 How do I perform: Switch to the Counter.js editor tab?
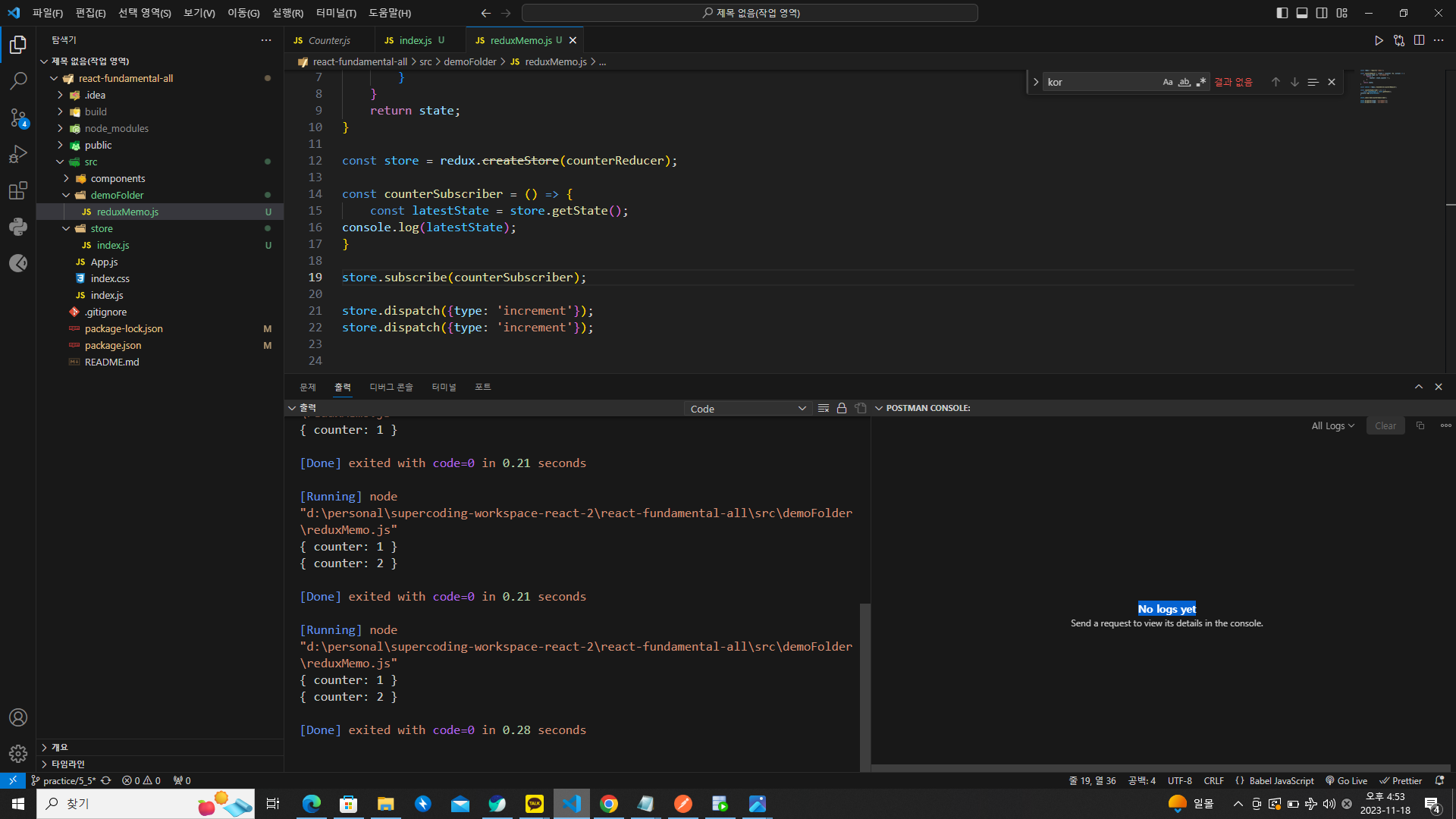328,40
